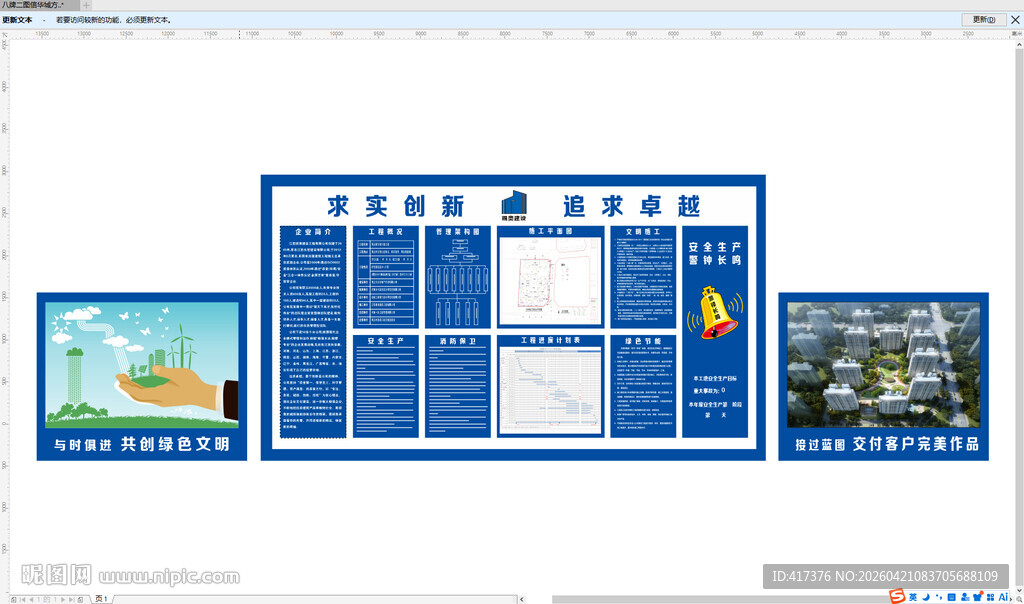
Task: Select the 求实创新 headline text
Action: (x=396, y=206)
